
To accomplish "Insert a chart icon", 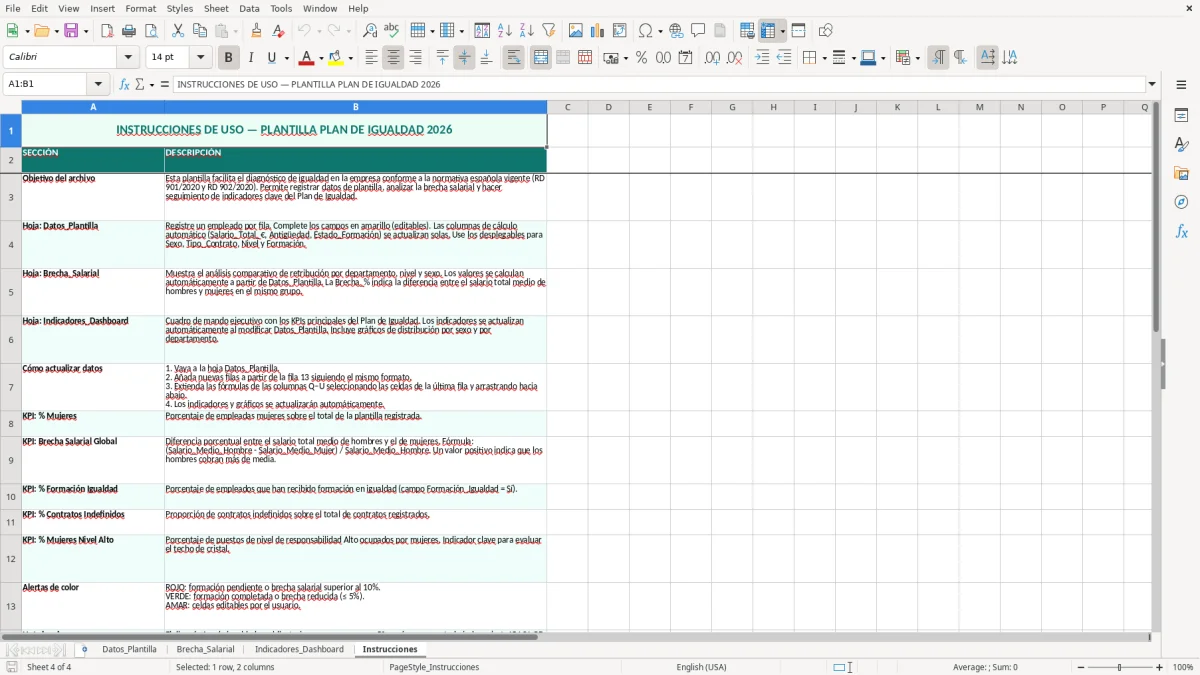I will pos(598,31).
